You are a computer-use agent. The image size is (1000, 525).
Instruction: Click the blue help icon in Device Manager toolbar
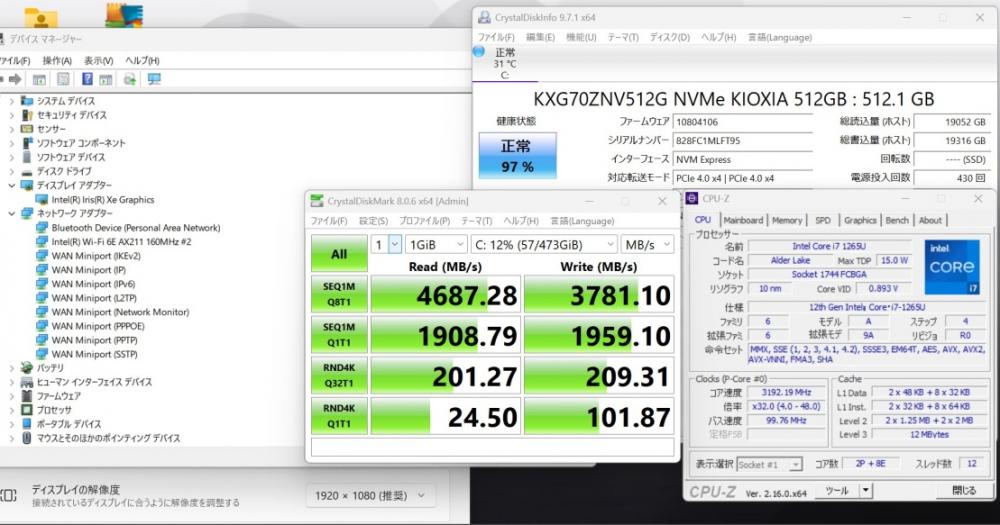coord(87,79)
